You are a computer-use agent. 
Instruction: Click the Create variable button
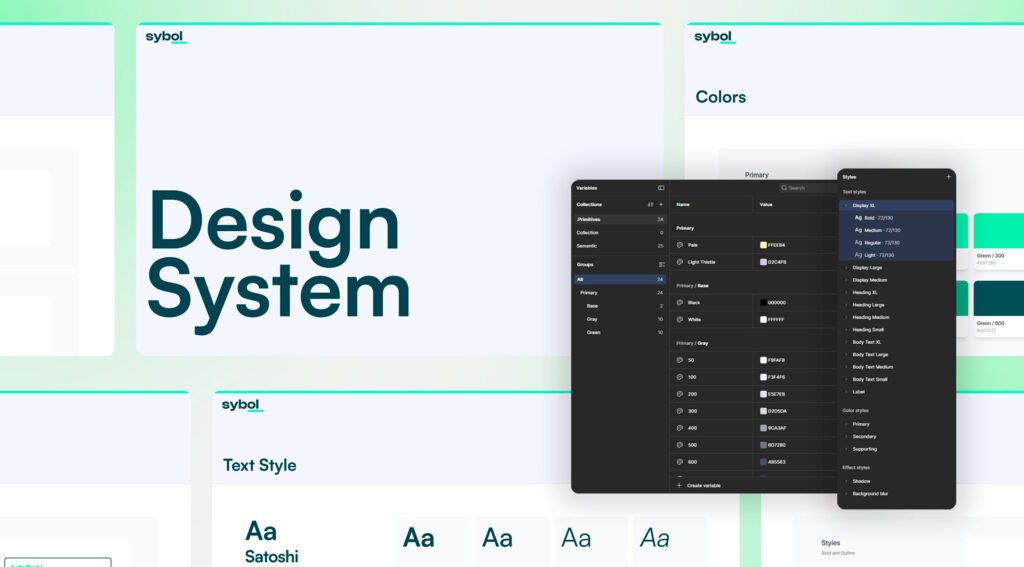point(698,486)
